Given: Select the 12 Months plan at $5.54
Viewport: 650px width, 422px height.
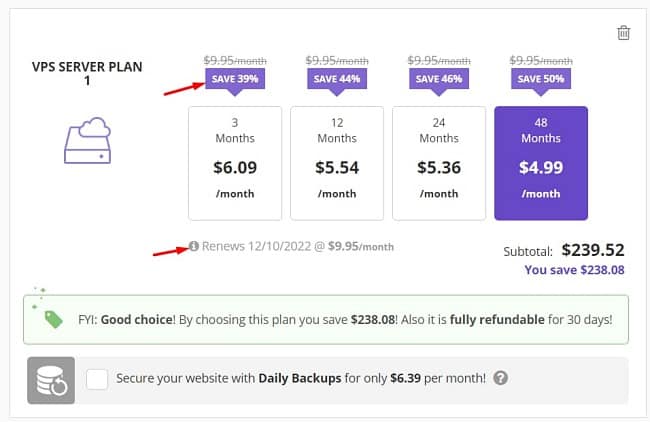Looking at the screenshot, I should (337, 163).
